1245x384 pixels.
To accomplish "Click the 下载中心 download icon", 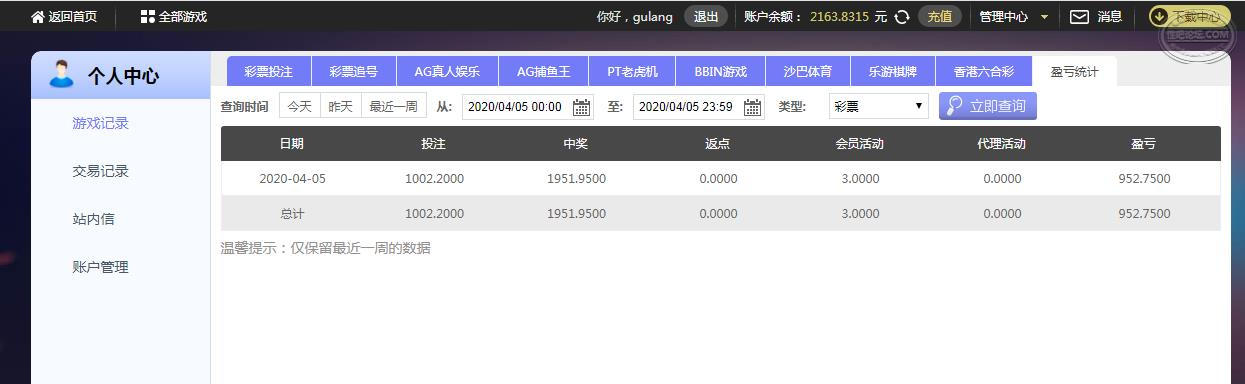I will point(1161,17).
